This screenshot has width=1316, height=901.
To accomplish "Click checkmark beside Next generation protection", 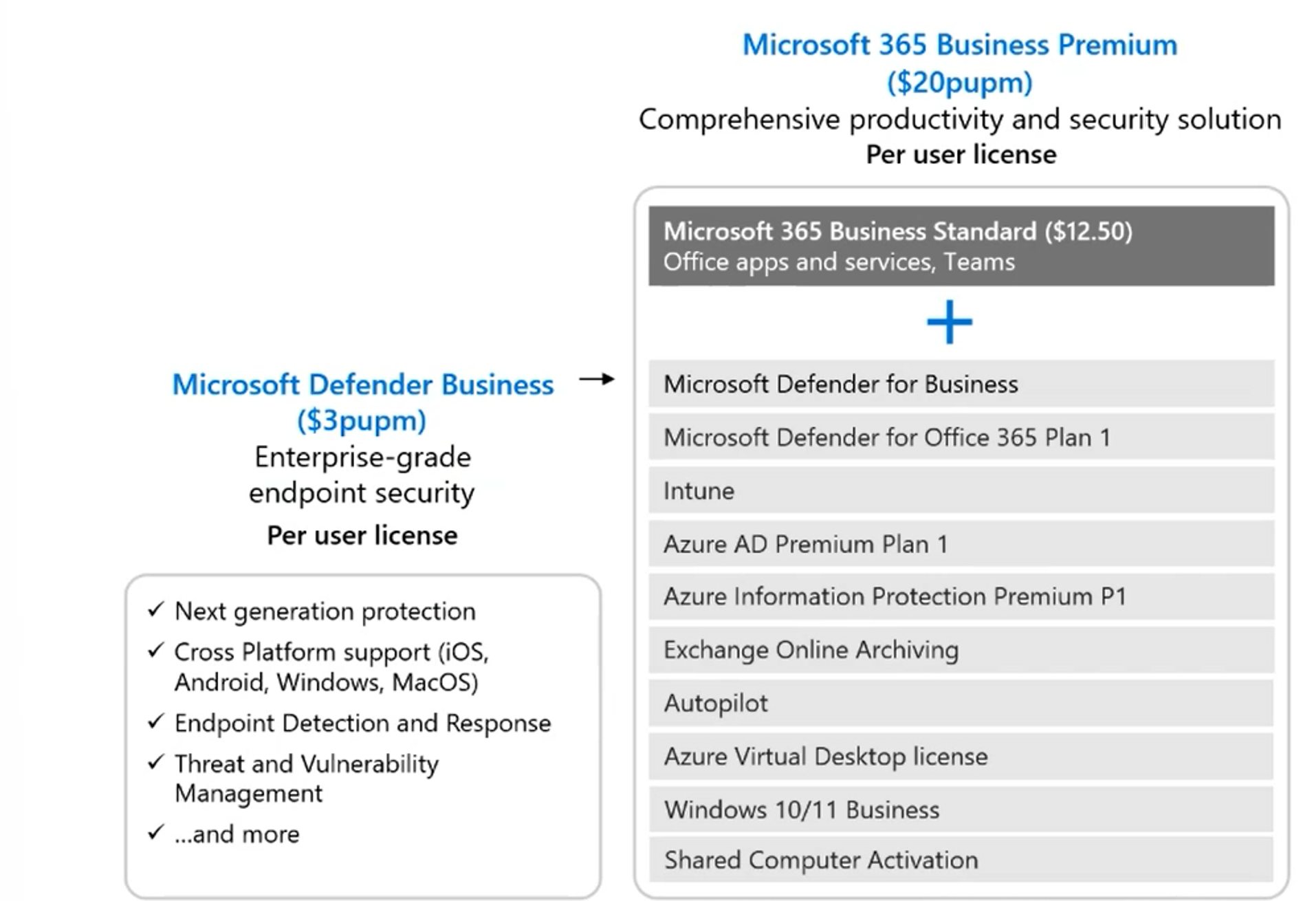I will (x=156, y=609).
